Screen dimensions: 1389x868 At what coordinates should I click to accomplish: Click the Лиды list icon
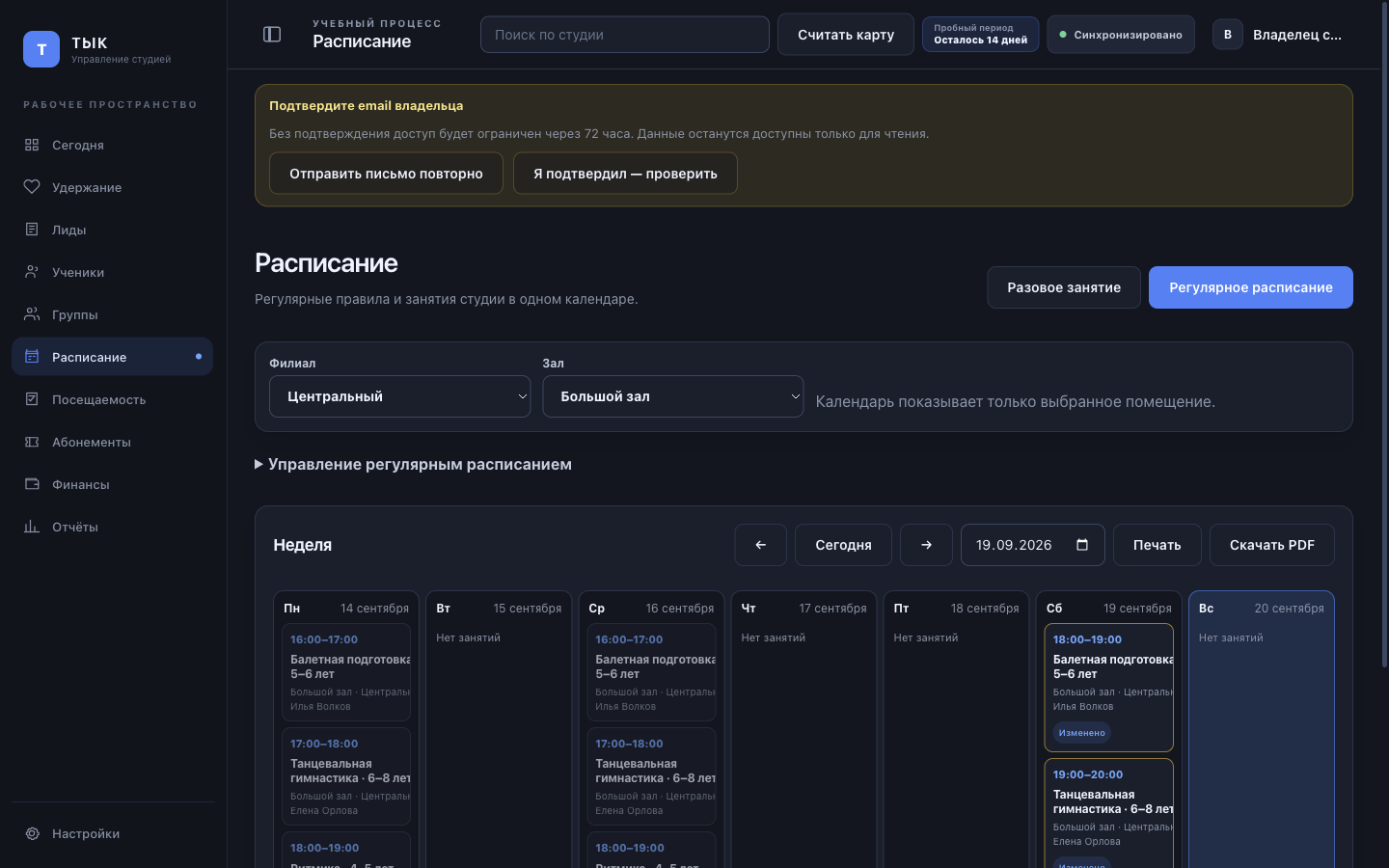(x=32, y=230)
